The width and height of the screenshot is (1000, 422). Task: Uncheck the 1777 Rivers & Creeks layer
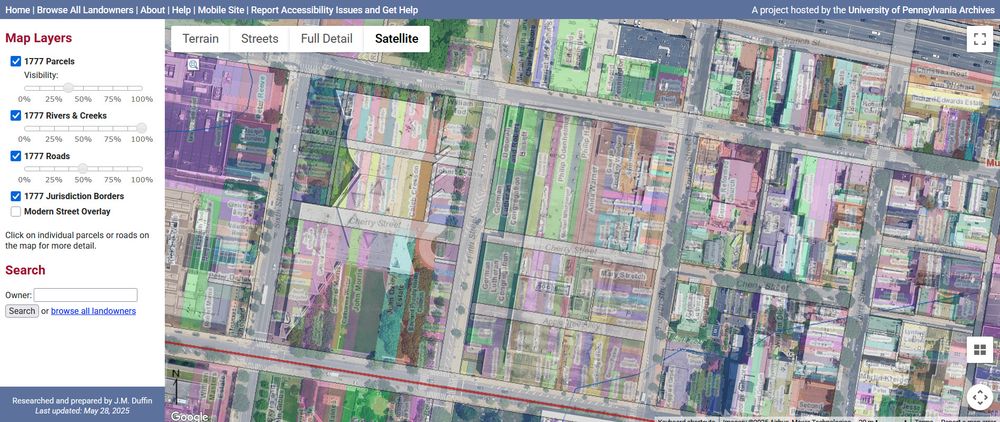(16, 115)
